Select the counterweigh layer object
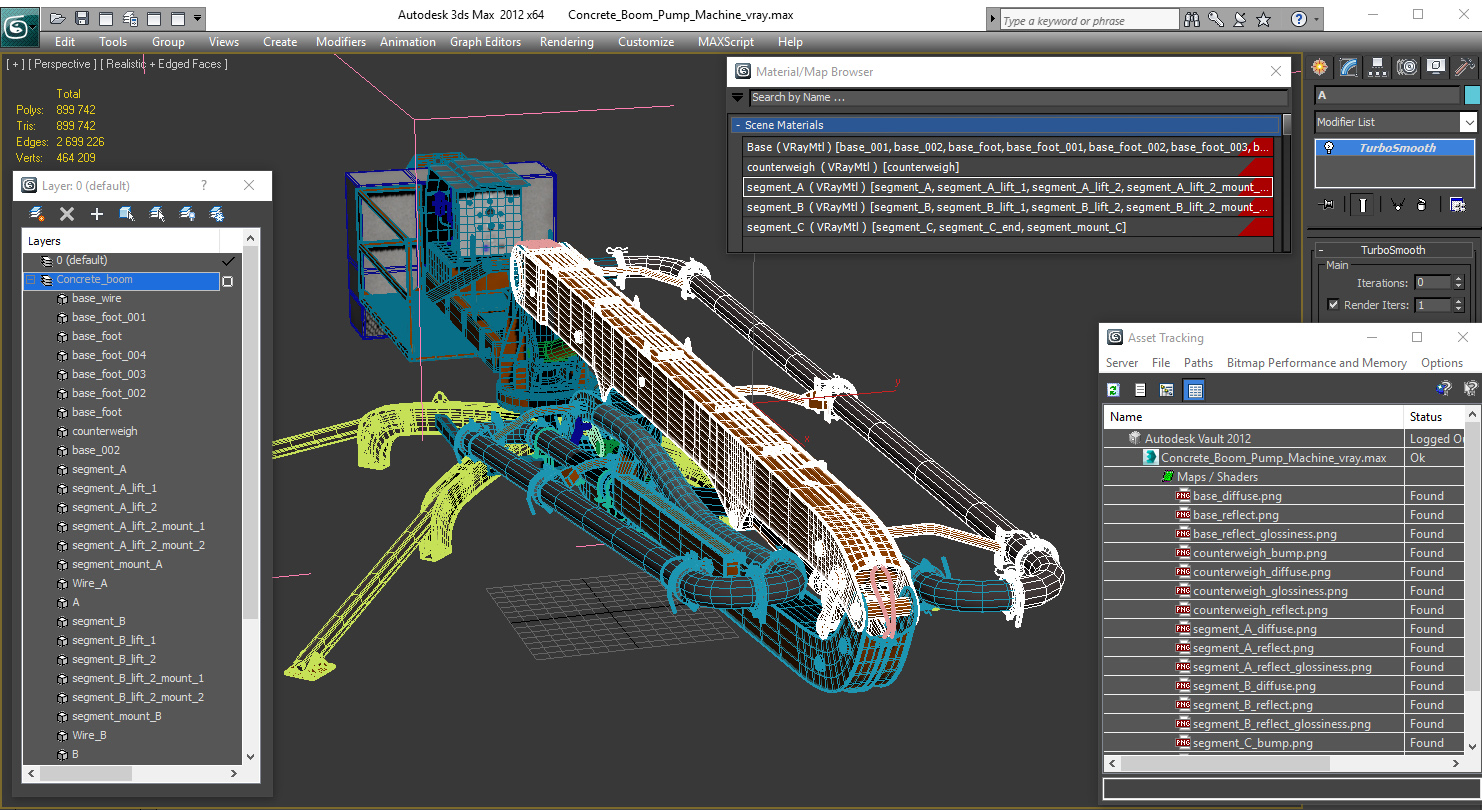 pyautogui.click(x=105, y=431)
